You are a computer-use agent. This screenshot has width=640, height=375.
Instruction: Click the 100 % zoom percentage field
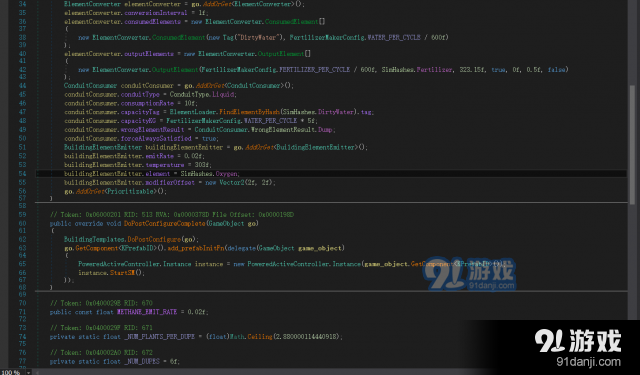coord(11,372)
